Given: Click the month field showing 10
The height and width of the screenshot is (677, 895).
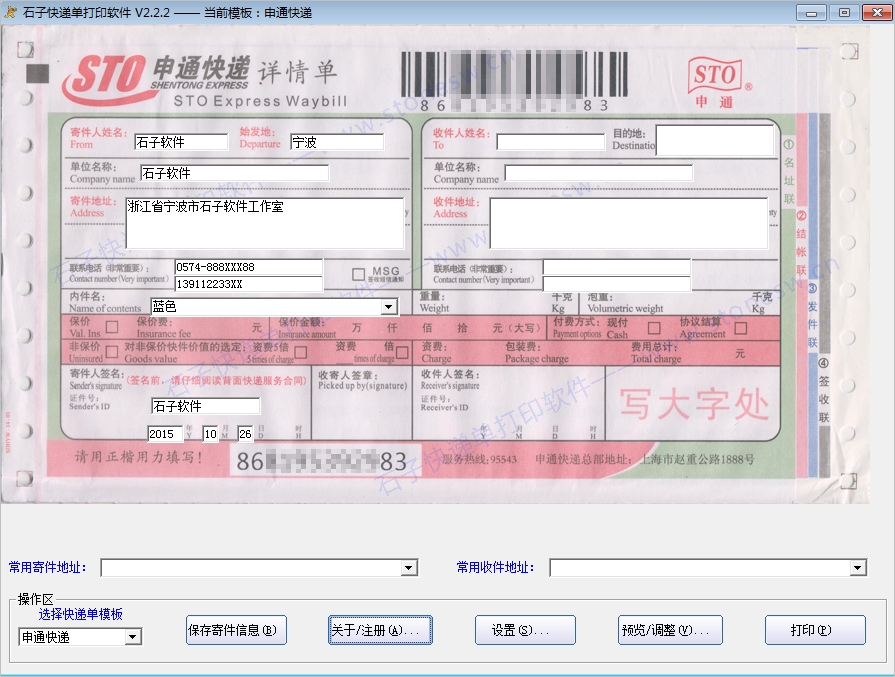Looking at the screenshot, I should (211, 434).
